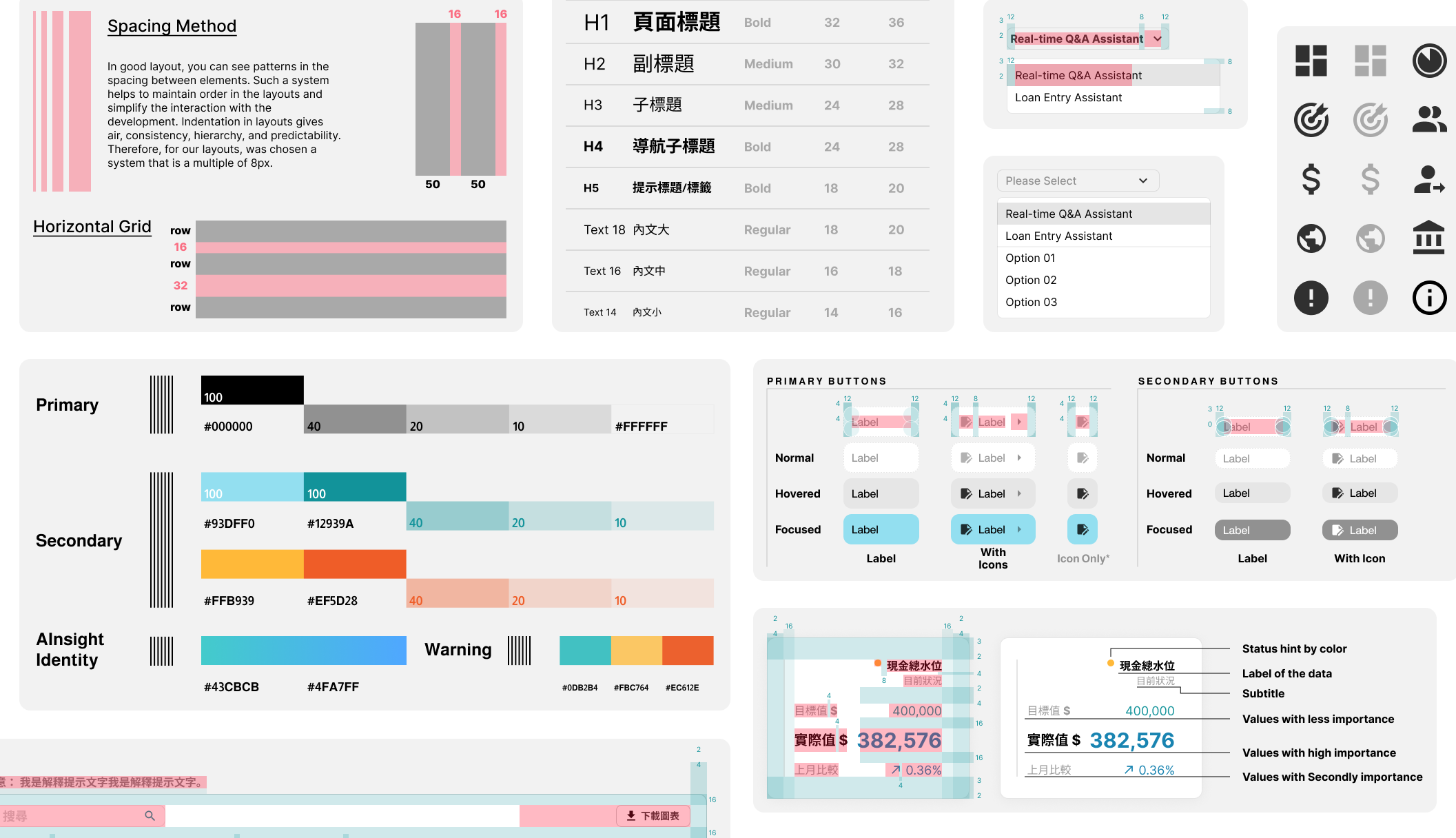The height and width of the screenshot is (838, 1456).
Task: Click the Spacing Method heading
Action: [x=172, y=26]
